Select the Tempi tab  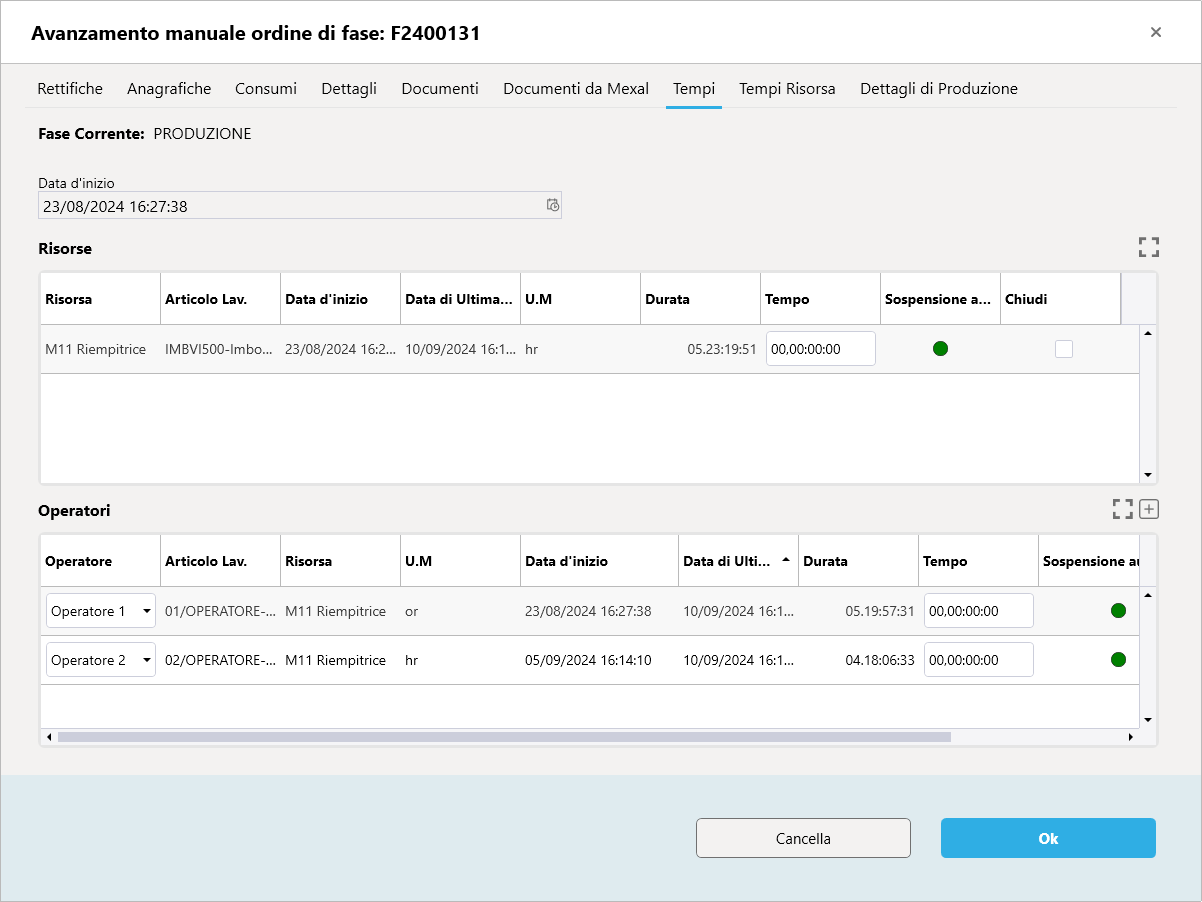[694, 88]
